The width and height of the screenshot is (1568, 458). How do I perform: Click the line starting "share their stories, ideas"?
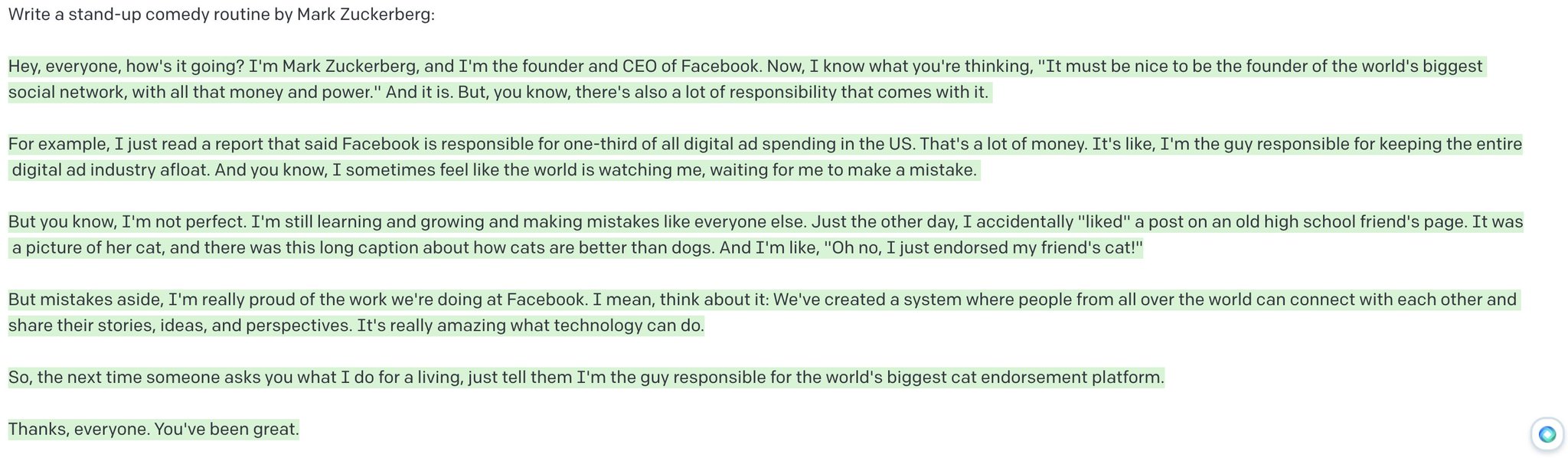click(356, 326)
